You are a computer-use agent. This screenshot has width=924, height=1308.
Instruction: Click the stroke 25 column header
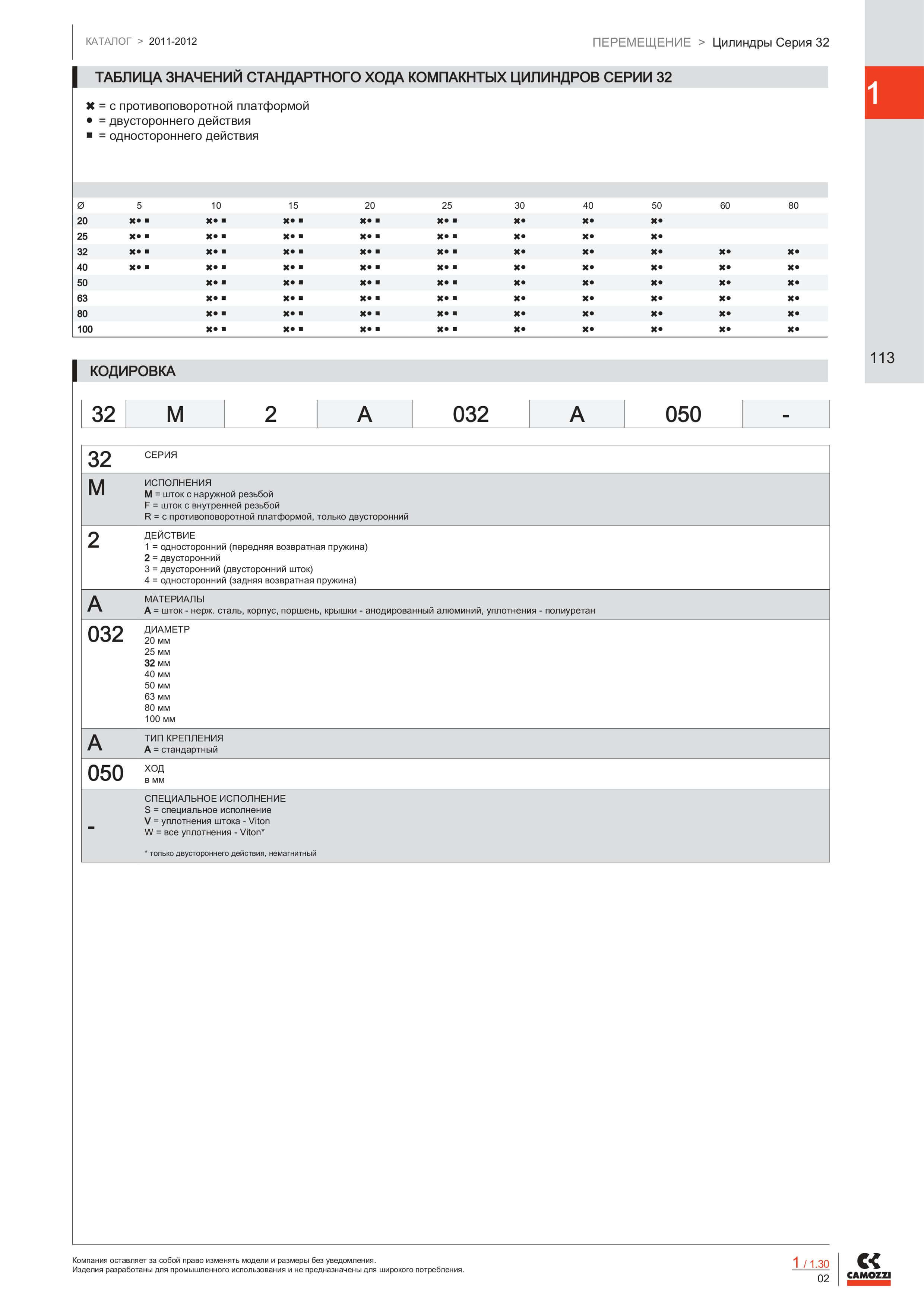click(x=447, y=206)
